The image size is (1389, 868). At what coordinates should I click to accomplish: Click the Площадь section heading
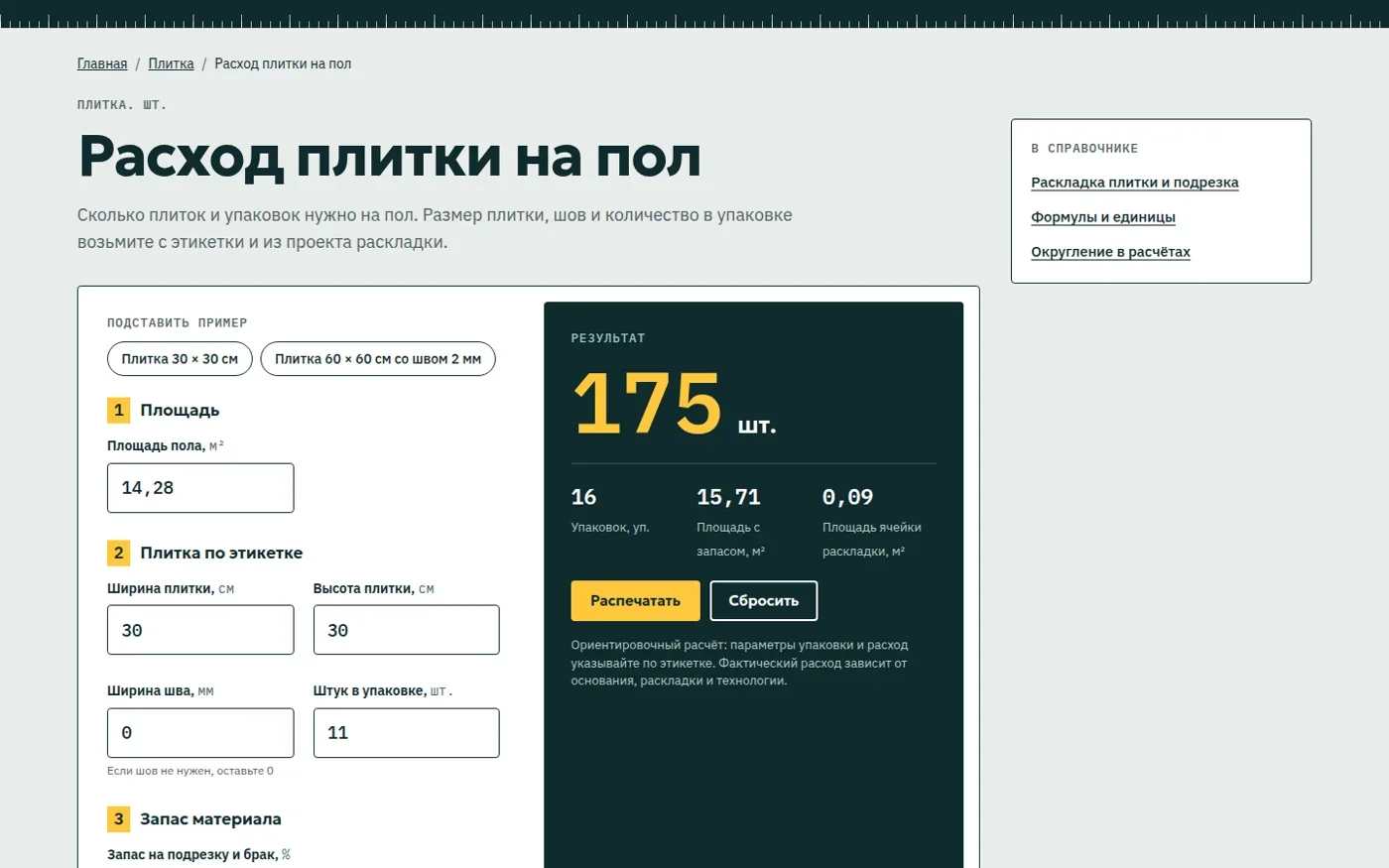[180, 411]
